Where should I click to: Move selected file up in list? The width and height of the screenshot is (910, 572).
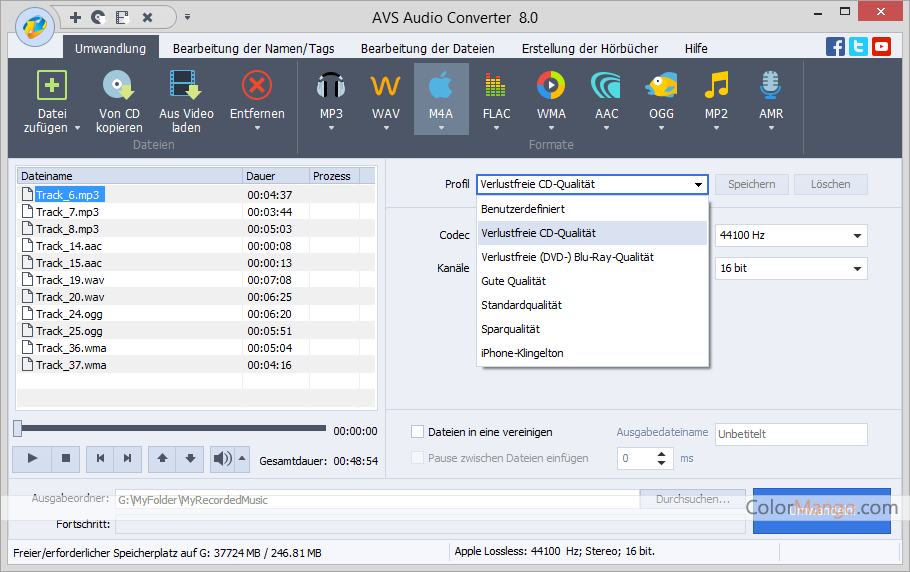coord(162,458)
